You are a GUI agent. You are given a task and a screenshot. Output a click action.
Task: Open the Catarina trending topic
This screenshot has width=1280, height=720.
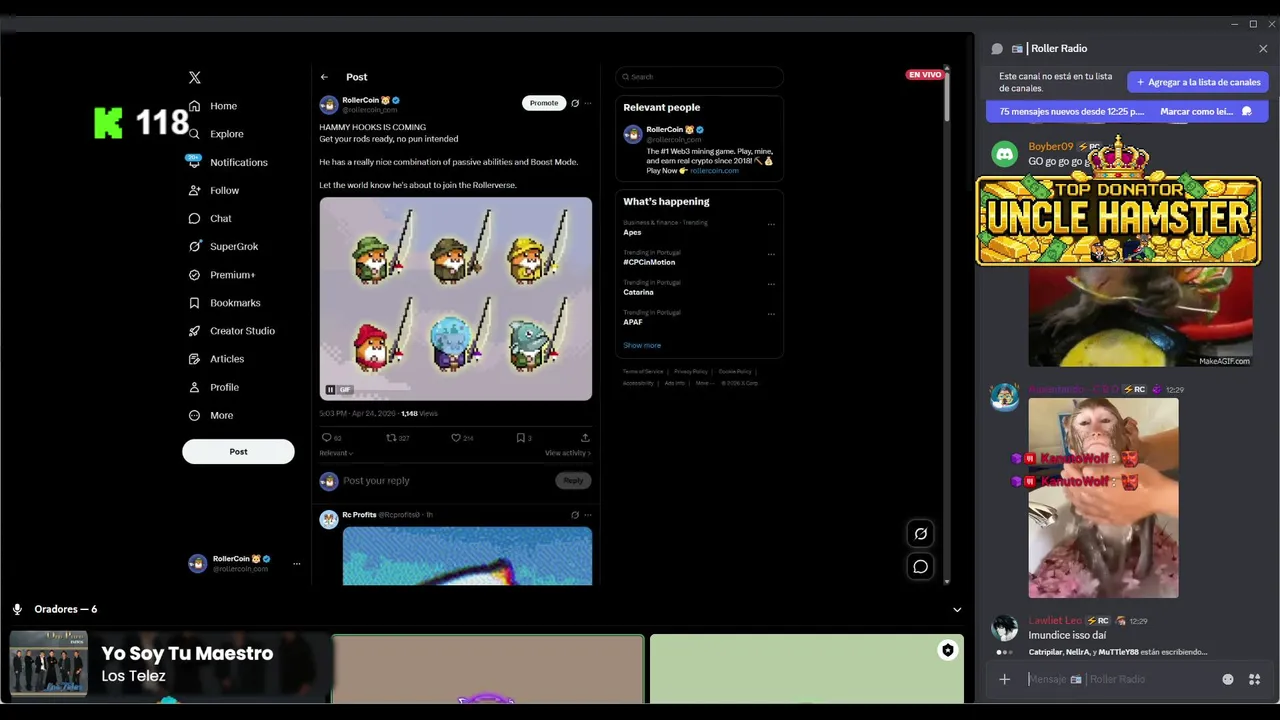638,292
